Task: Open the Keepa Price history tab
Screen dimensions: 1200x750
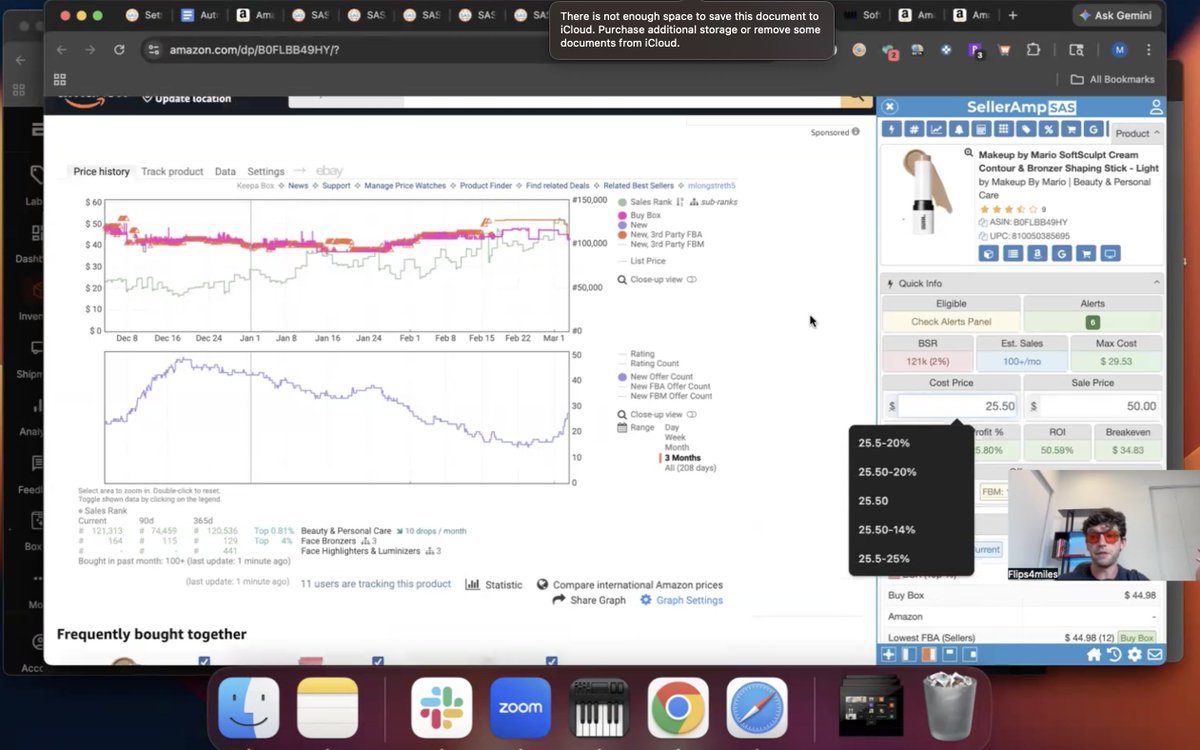Action: click(x=101, y=171)
